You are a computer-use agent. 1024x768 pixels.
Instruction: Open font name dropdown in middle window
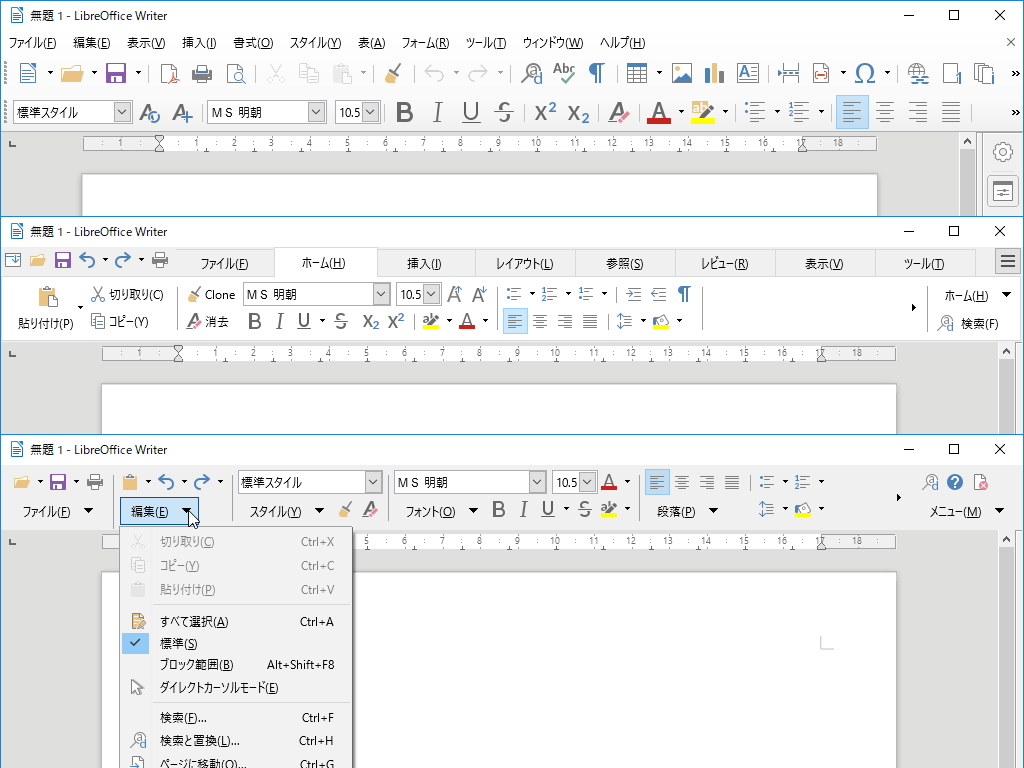pos(381,295)
